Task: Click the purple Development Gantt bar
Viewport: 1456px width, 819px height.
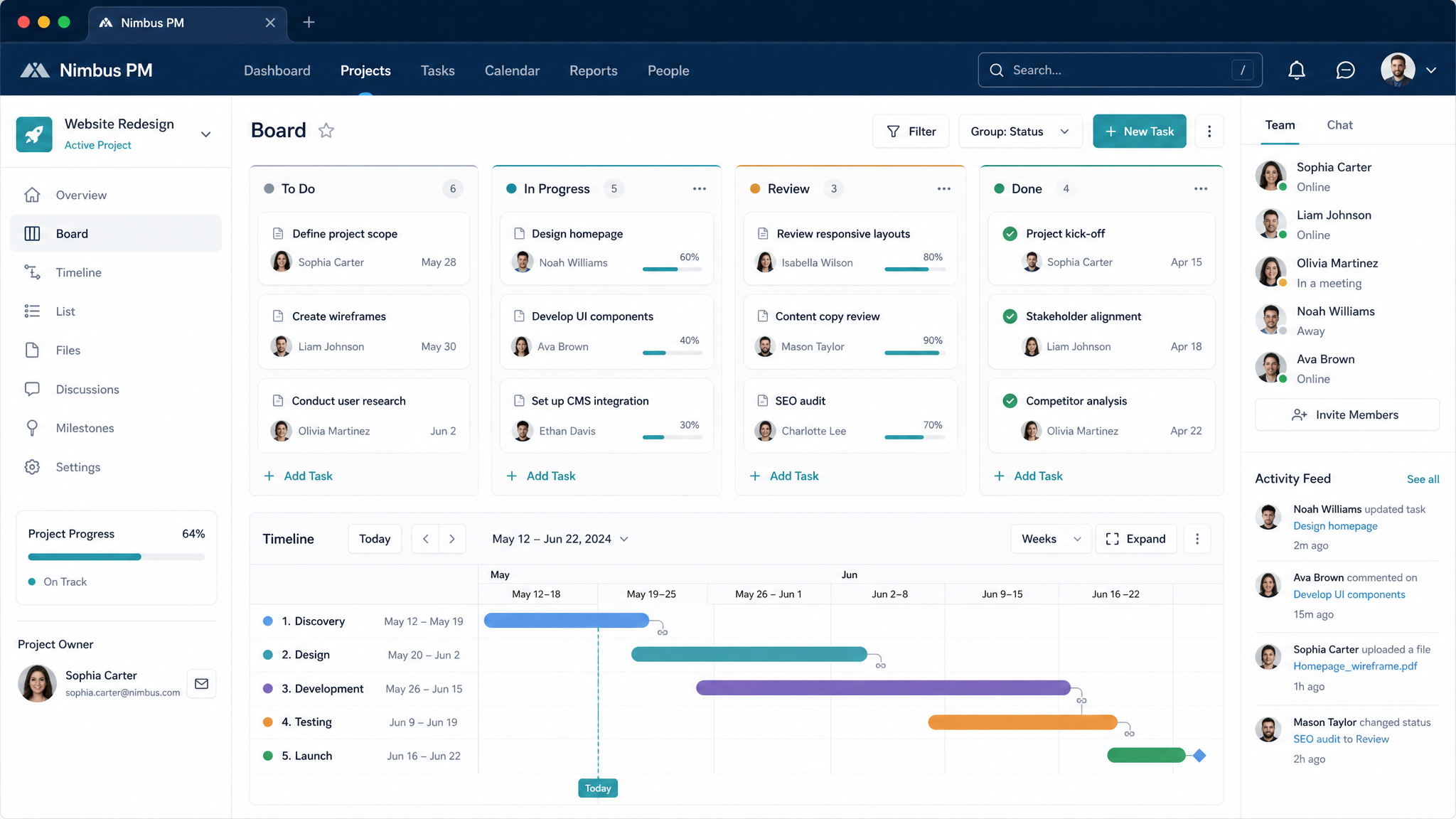Action: (x=883, y=687)
